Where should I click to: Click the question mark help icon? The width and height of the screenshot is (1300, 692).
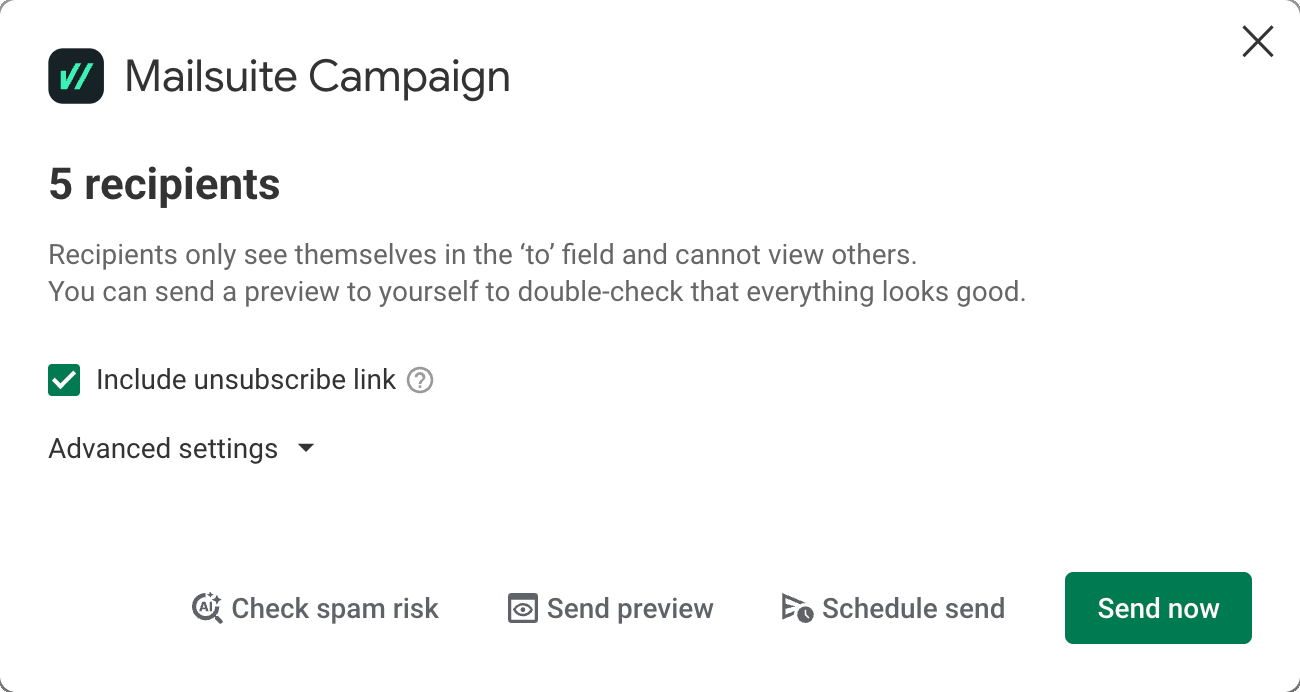(420, 380)
